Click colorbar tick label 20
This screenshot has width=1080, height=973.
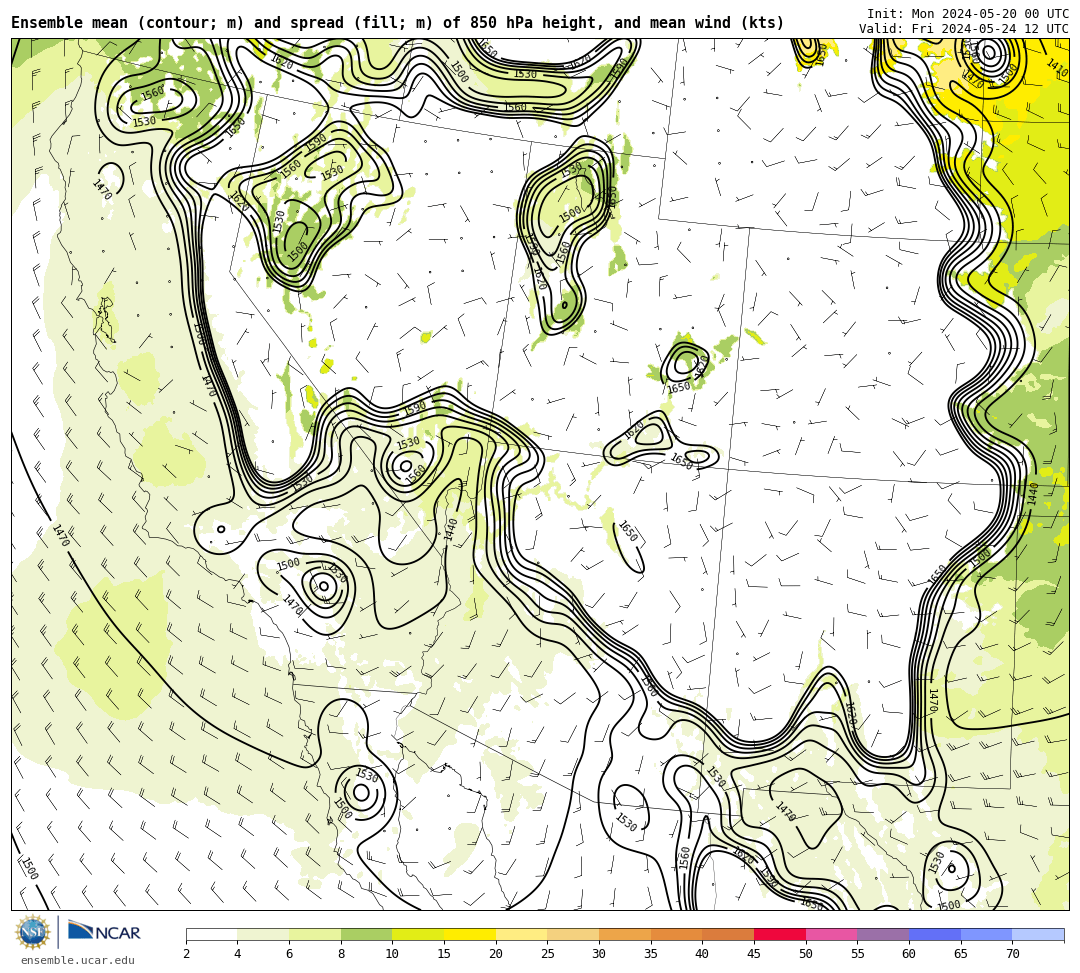point(496,954)
